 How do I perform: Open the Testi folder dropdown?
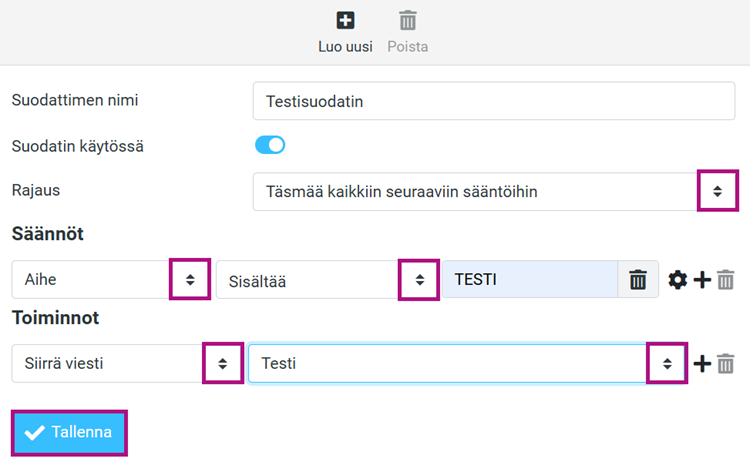click(x=467, y=363)
